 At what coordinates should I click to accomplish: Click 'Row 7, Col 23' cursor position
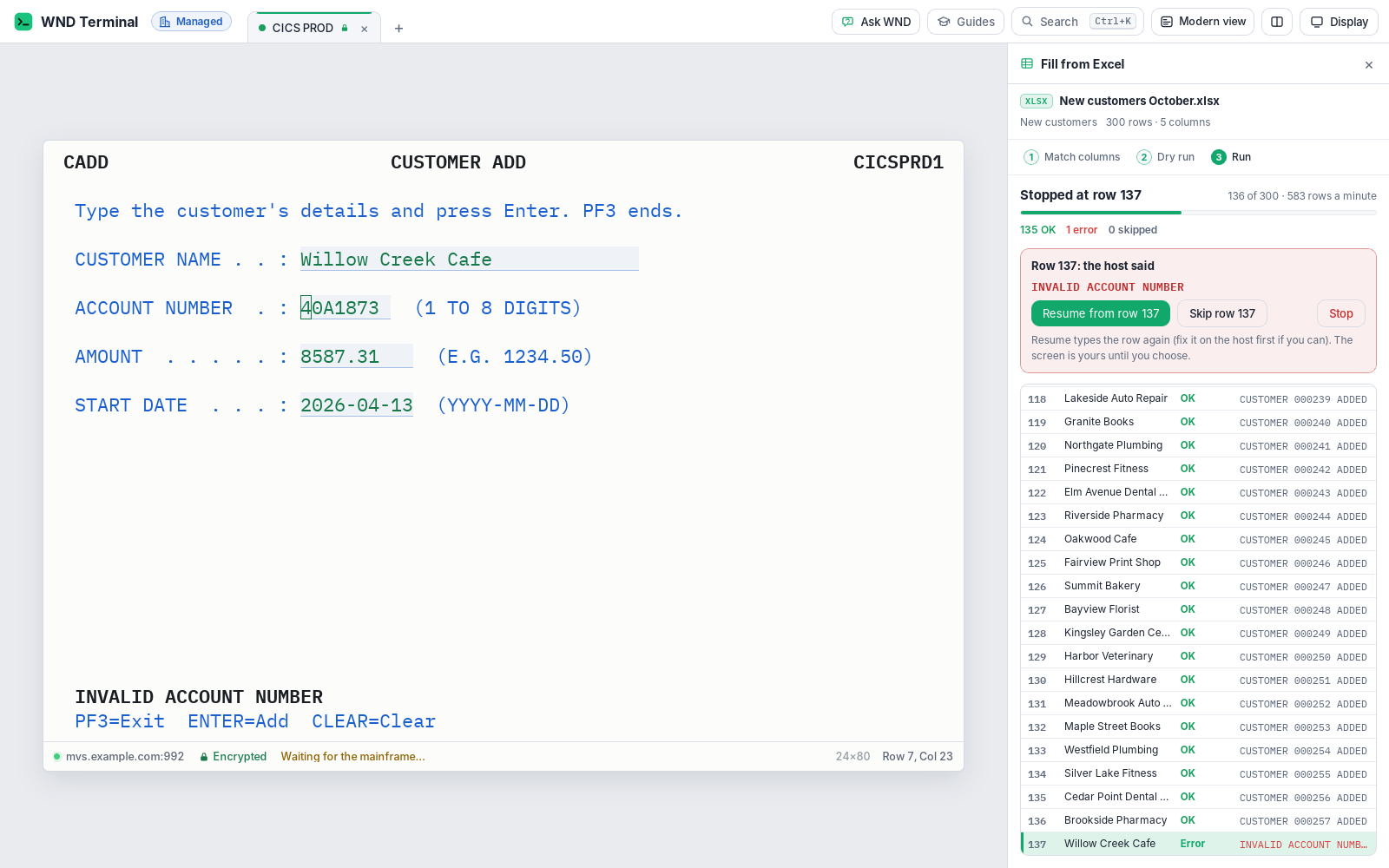pyautogui.click(x=918, y=757)
